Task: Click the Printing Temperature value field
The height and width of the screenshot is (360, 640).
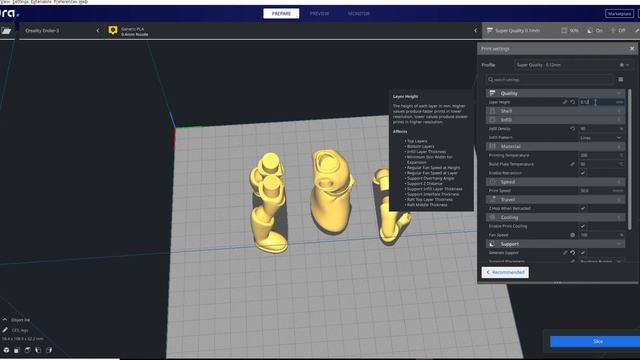Action: point(601,155)
